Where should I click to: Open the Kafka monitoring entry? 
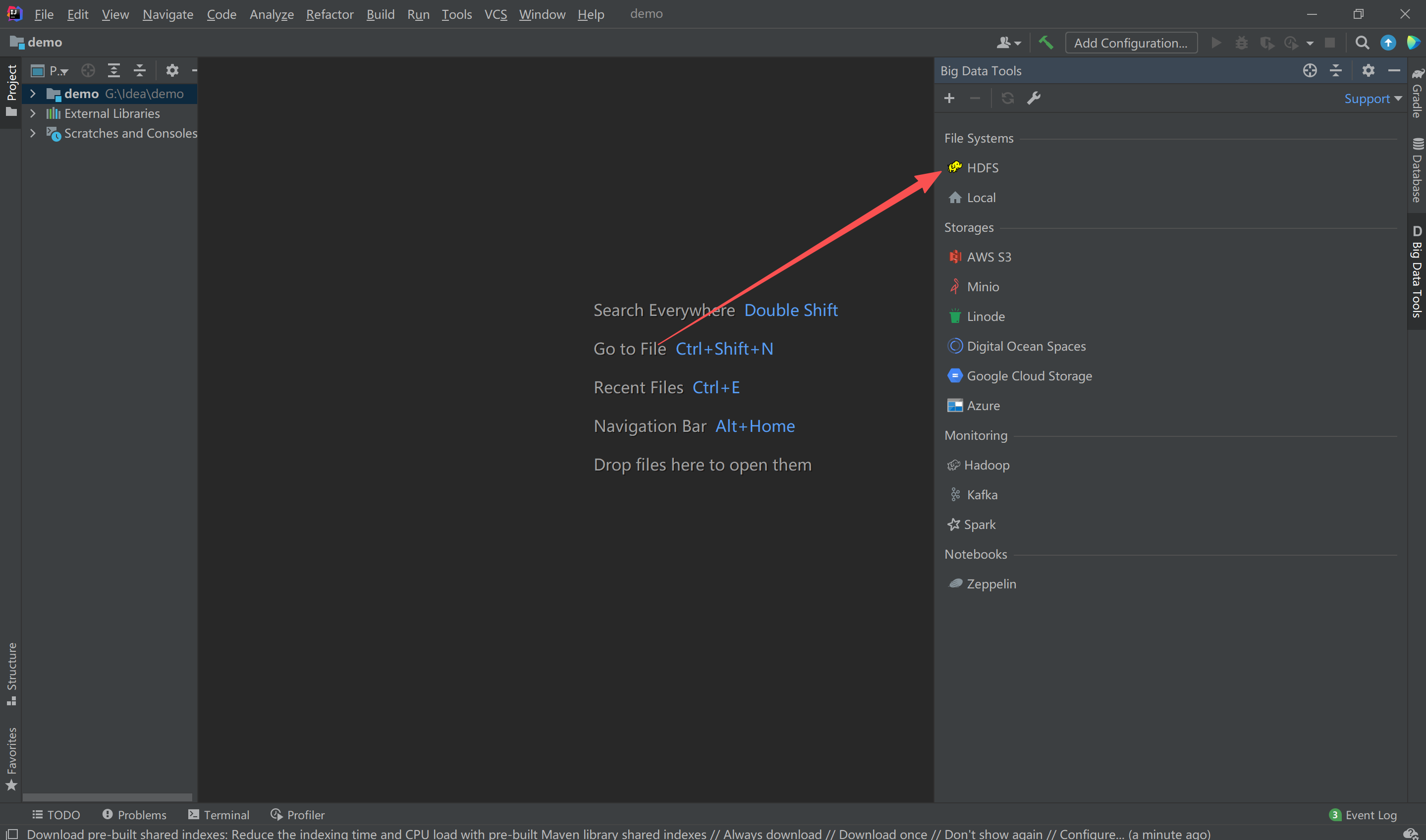(x=982, y=494)
